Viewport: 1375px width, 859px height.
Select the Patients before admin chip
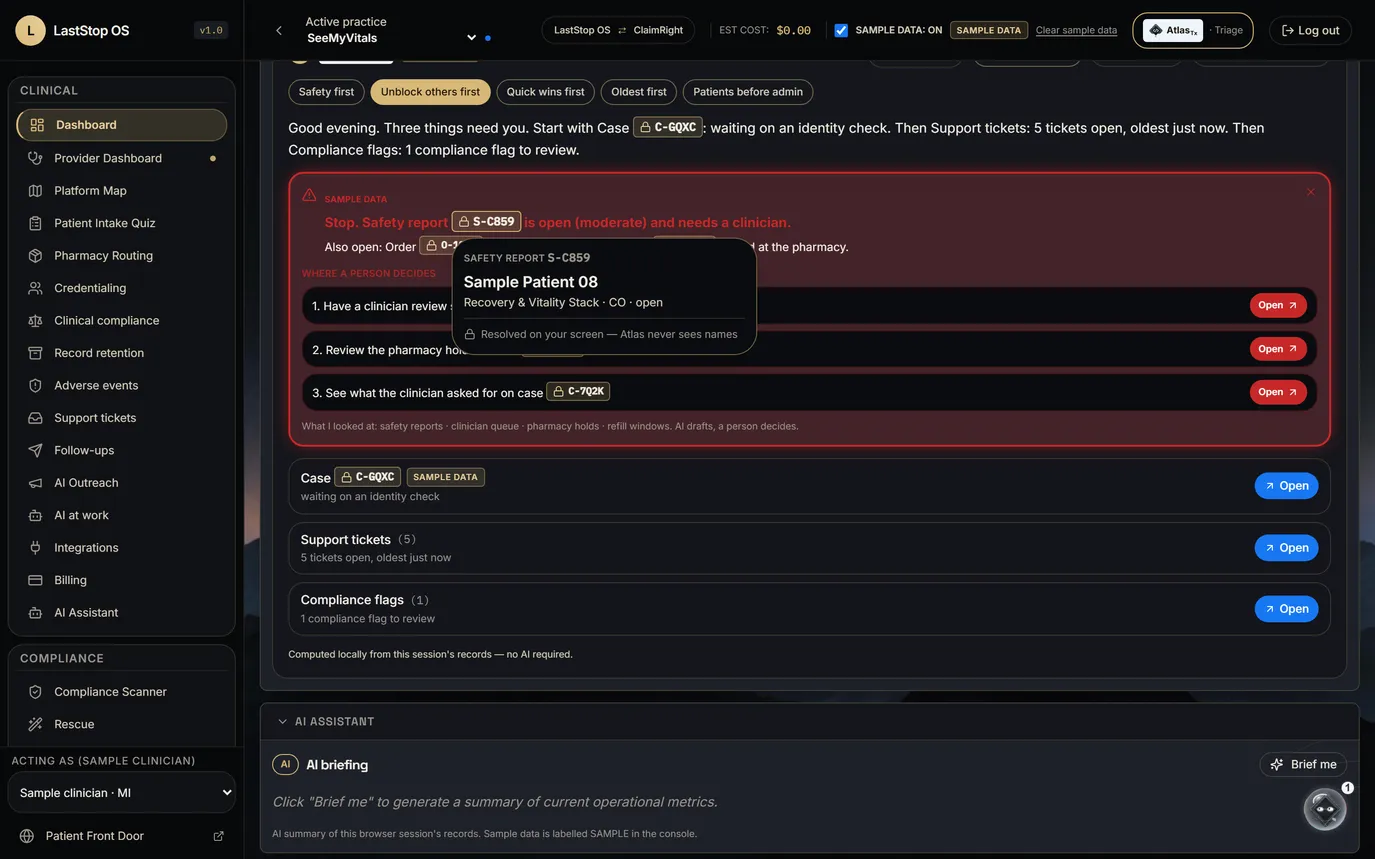748,92
